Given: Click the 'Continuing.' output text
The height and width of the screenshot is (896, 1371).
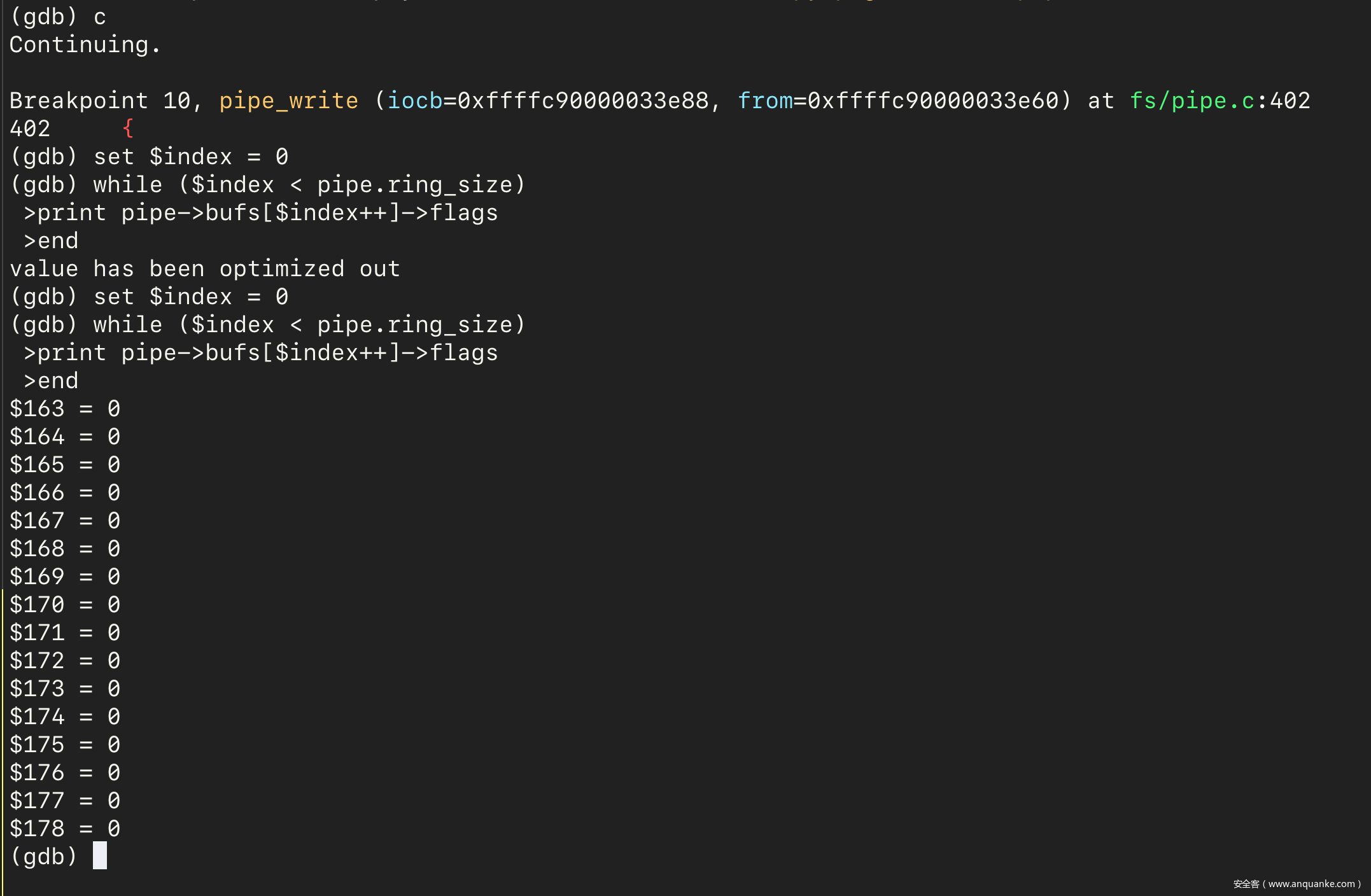Looking at the screenshot, I should click(x=85, y=45).
